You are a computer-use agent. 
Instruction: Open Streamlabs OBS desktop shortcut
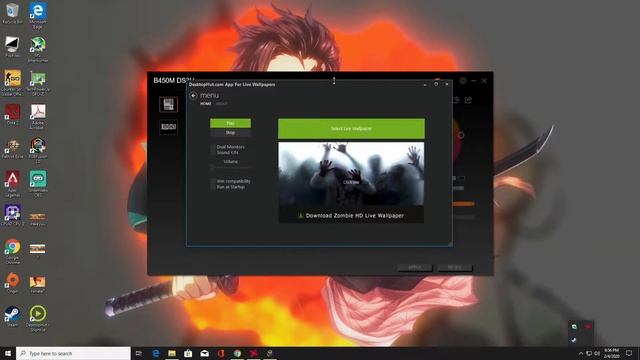point(38,184)
